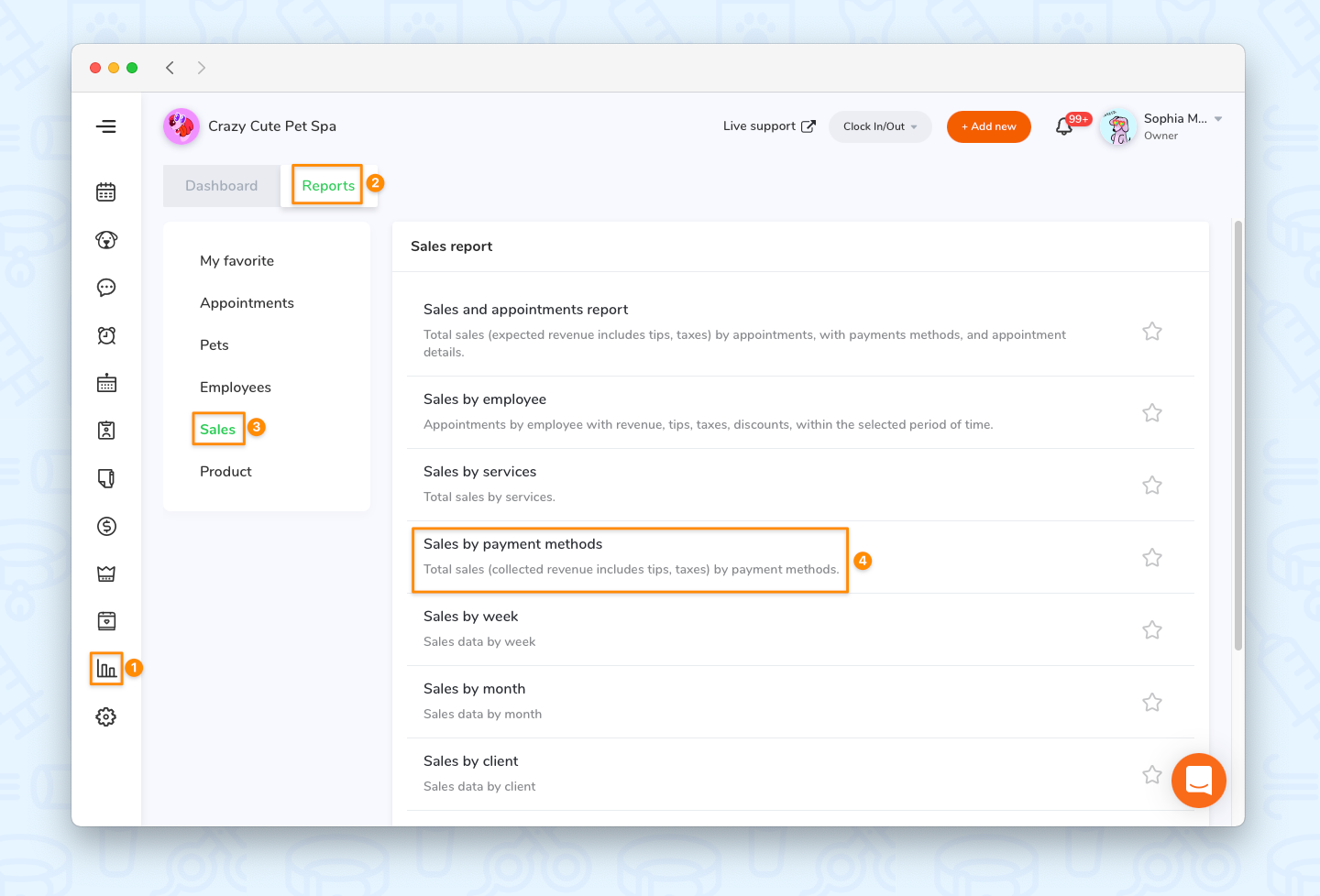This screenshot has height=896, width=1320.
Task: Expand the Clock In/Out dropdown
Action: click(880, 126)
